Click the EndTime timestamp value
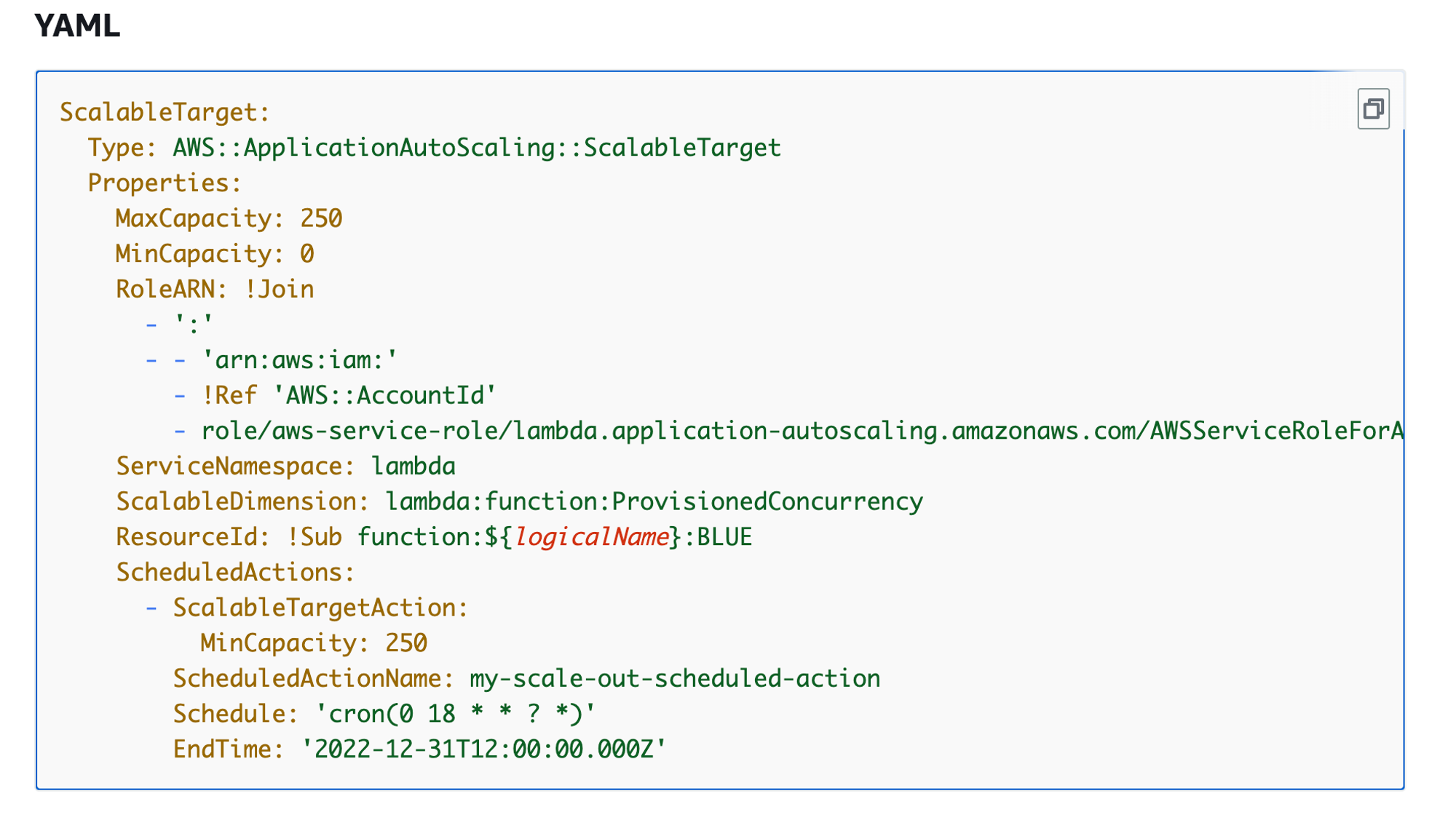1456x823 pixels. (x=483, y=750)
